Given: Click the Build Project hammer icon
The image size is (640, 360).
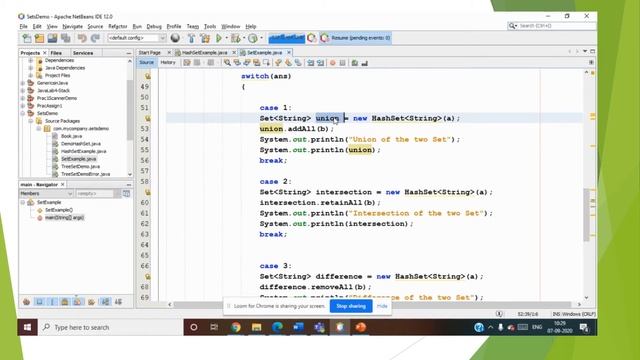Looking at the screenshot, I should tap(191, 38).
